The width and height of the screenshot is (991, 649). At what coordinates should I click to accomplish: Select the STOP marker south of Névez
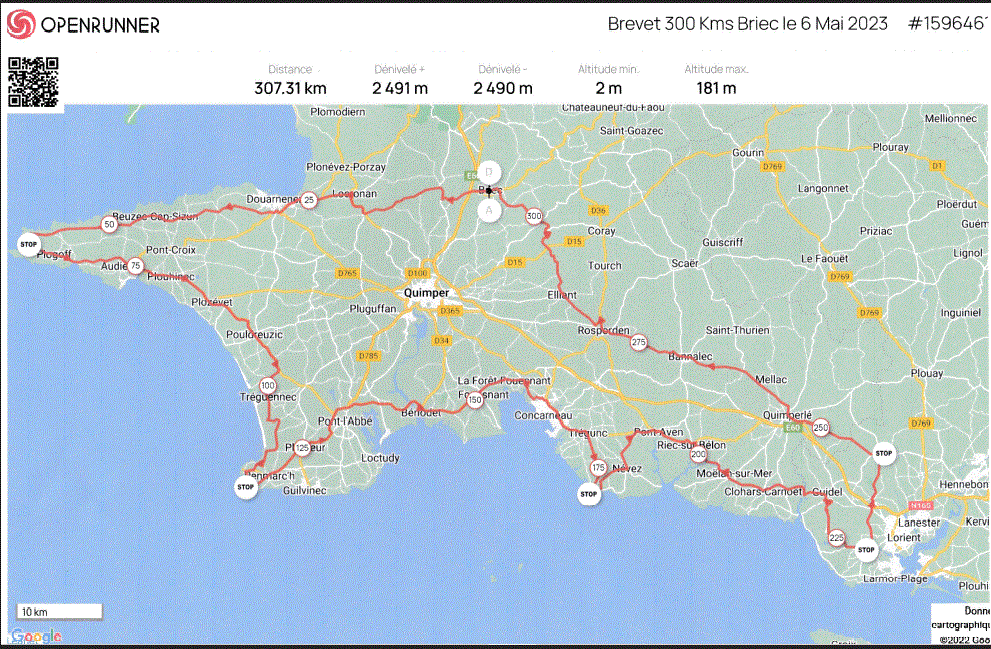tap(589, 494)
